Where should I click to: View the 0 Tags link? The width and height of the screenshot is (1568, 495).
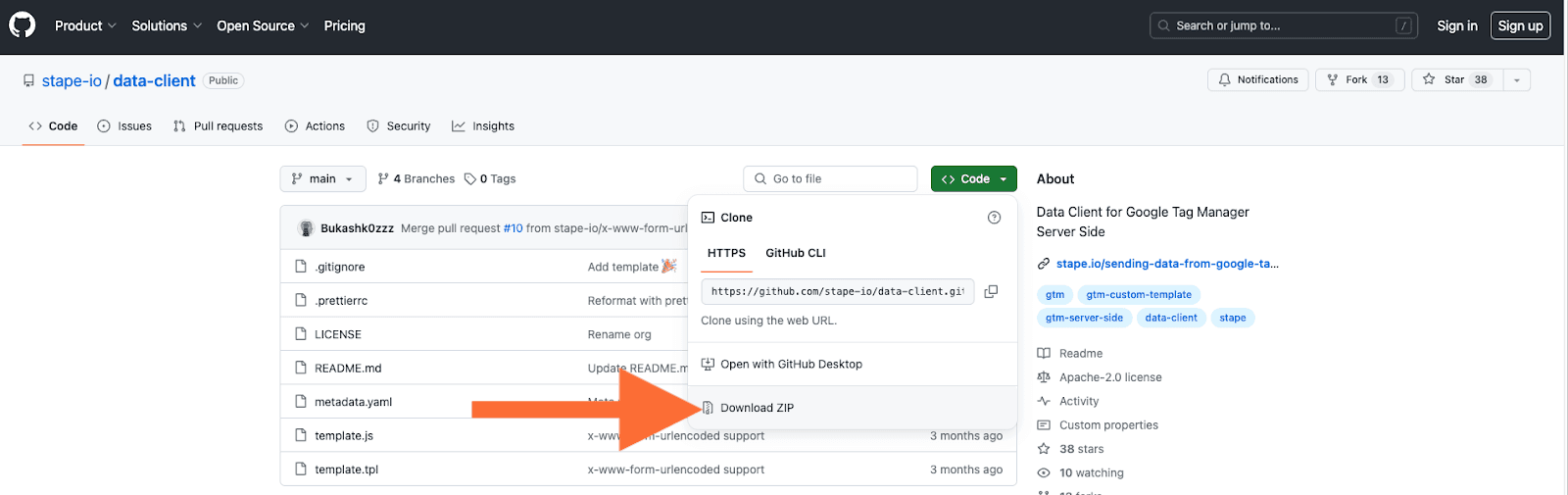[x=490, y=178]
